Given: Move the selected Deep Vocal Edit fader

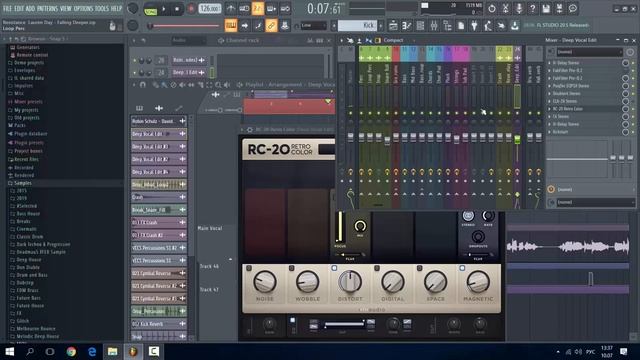Looking at the screenshot, I should [x=517, y=140].
